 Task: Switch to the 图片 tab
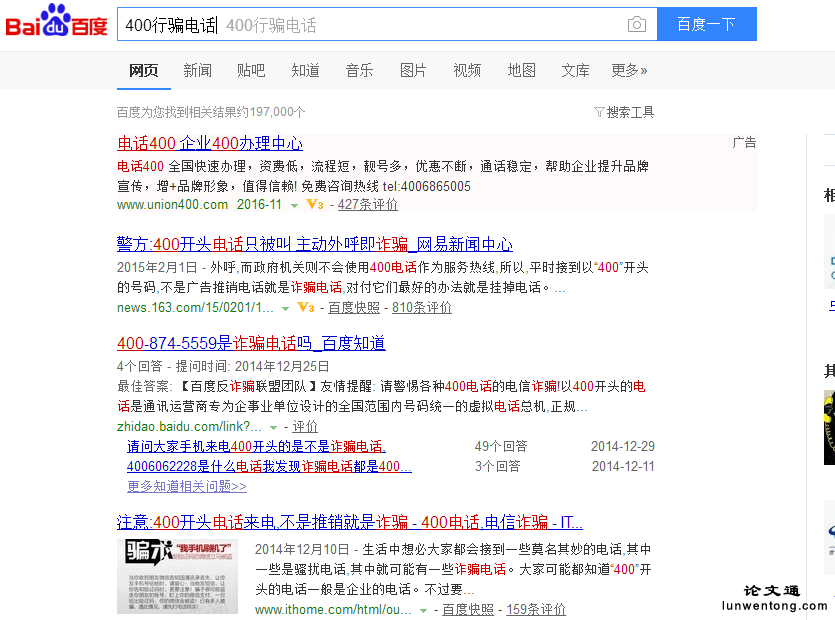click(x=414, y=70)
